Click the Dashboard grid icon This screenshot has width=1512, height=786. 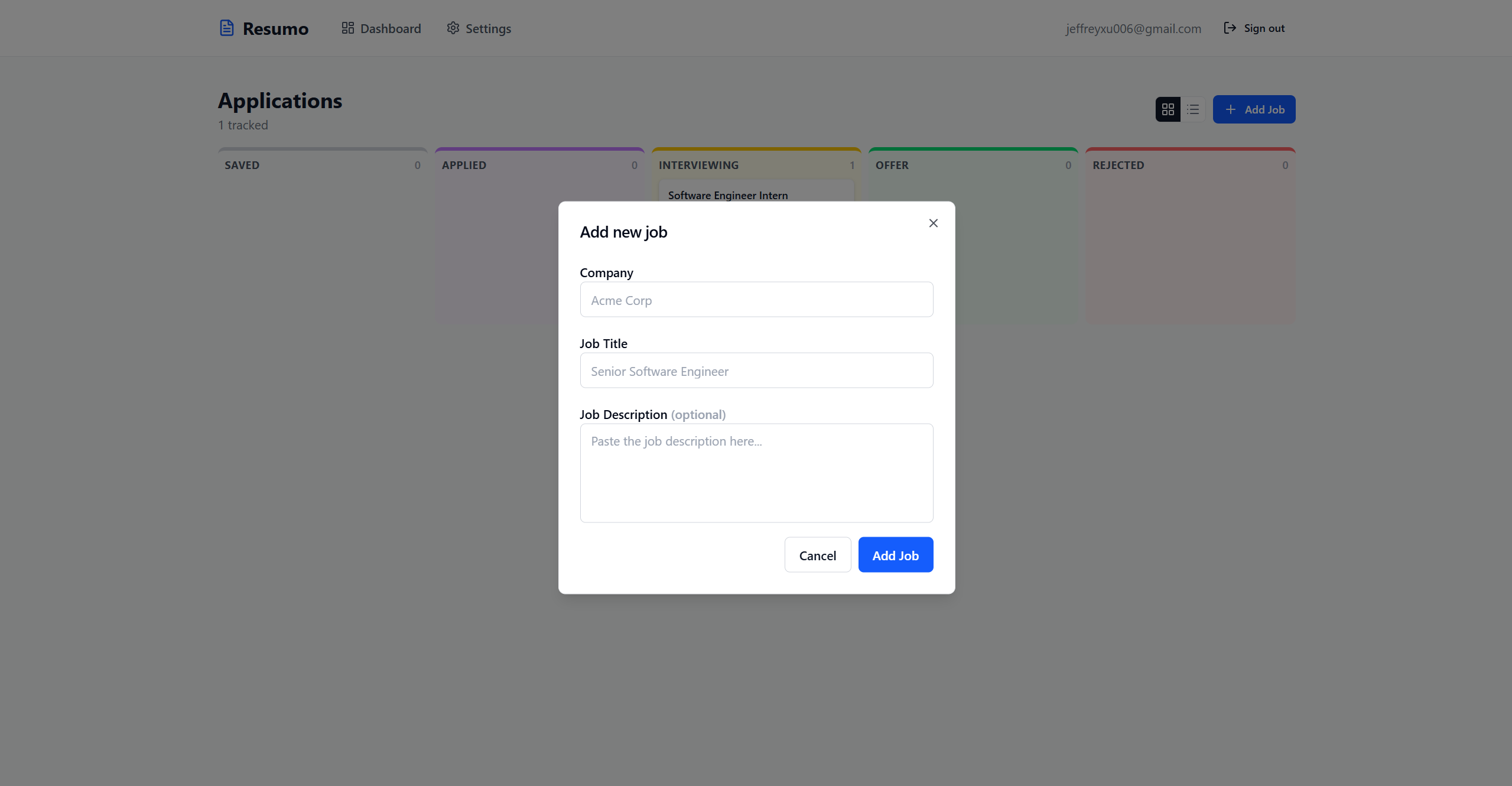pyautogui.click(x=347, y=28)
